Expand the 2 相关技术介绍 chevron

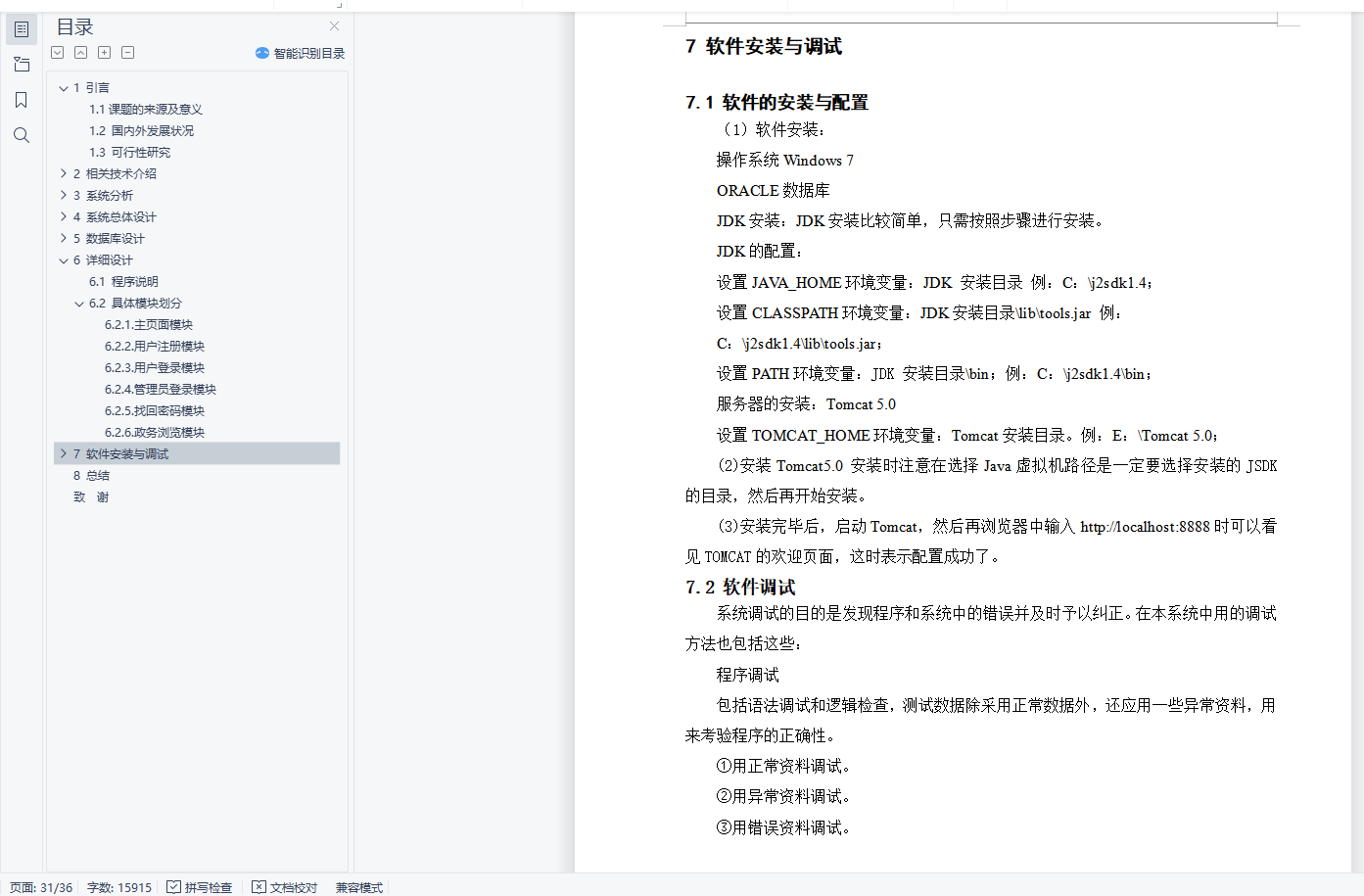64,174
